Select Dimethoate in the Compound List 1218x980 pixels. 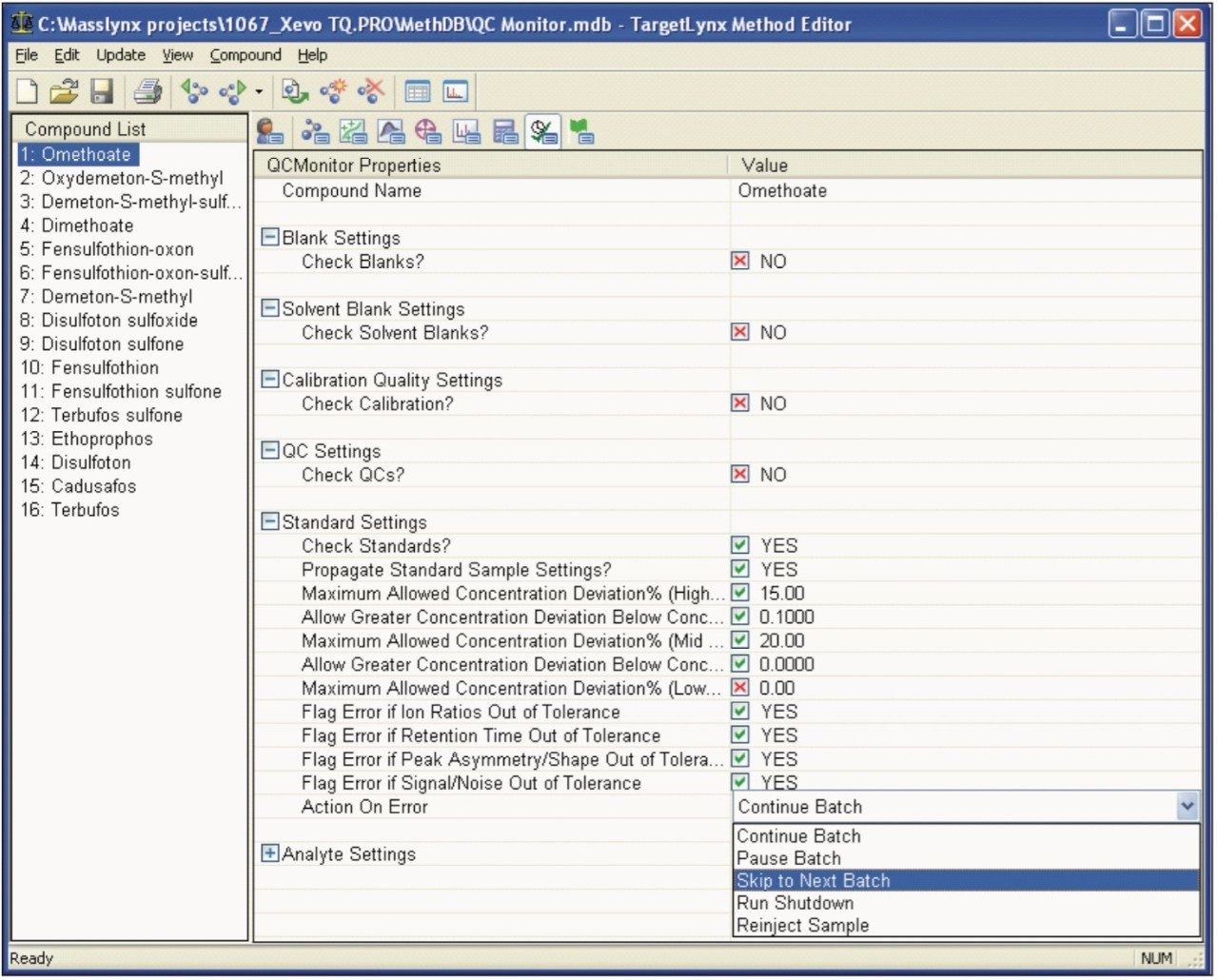coord(87,225)
